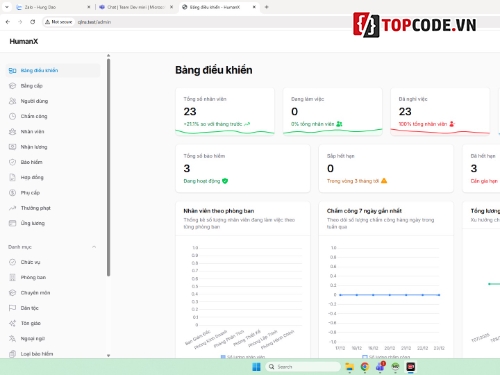Click the Bảng điều khiển page heading

[x=214, y=70]
